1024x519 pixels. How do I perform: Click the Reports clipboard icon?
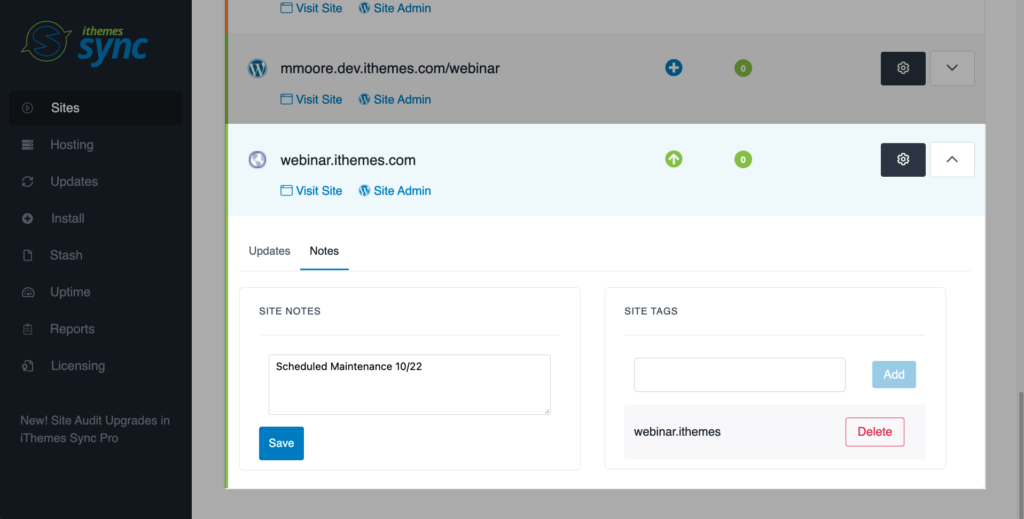pos(27,329)
